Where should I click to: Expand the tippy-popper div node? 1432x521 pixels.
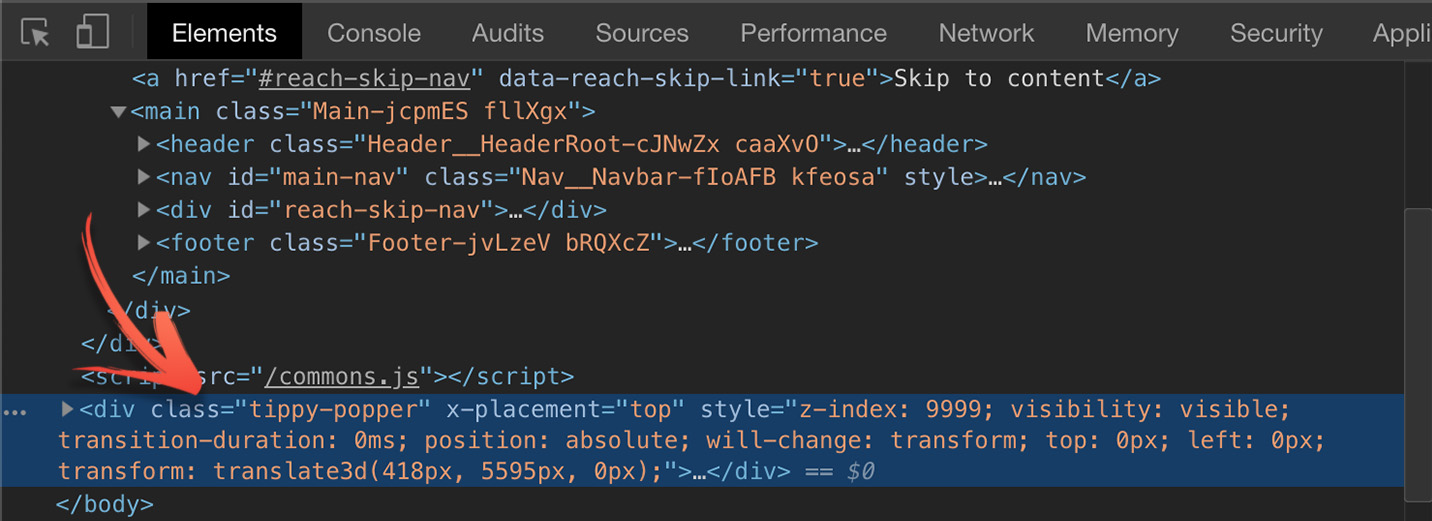click(x=67, y=409)
